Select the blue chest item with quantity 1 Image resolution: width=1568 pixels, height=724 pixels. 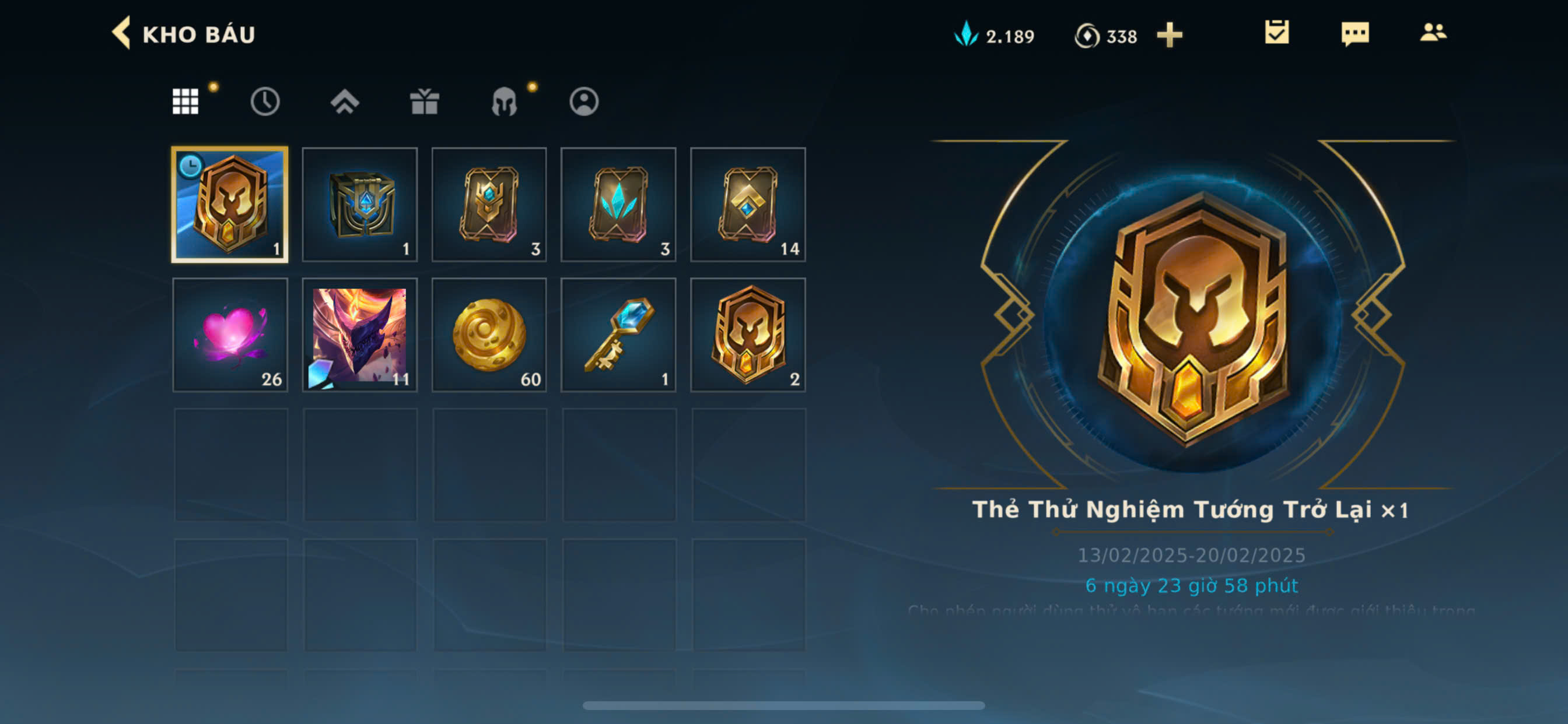[x=360, y=205]
